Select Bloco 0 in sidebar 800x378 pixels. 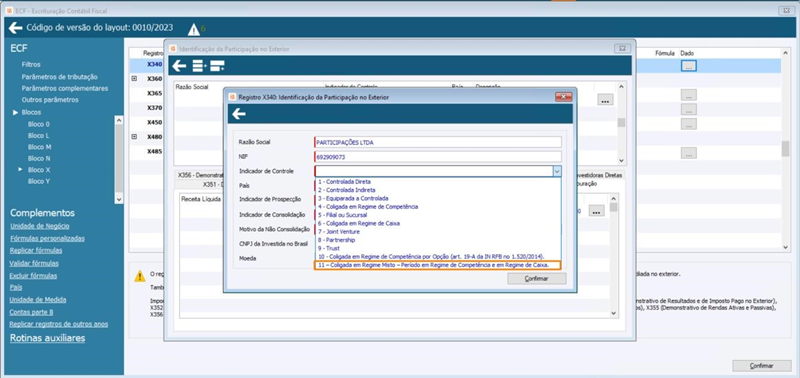tap(39, 124)
